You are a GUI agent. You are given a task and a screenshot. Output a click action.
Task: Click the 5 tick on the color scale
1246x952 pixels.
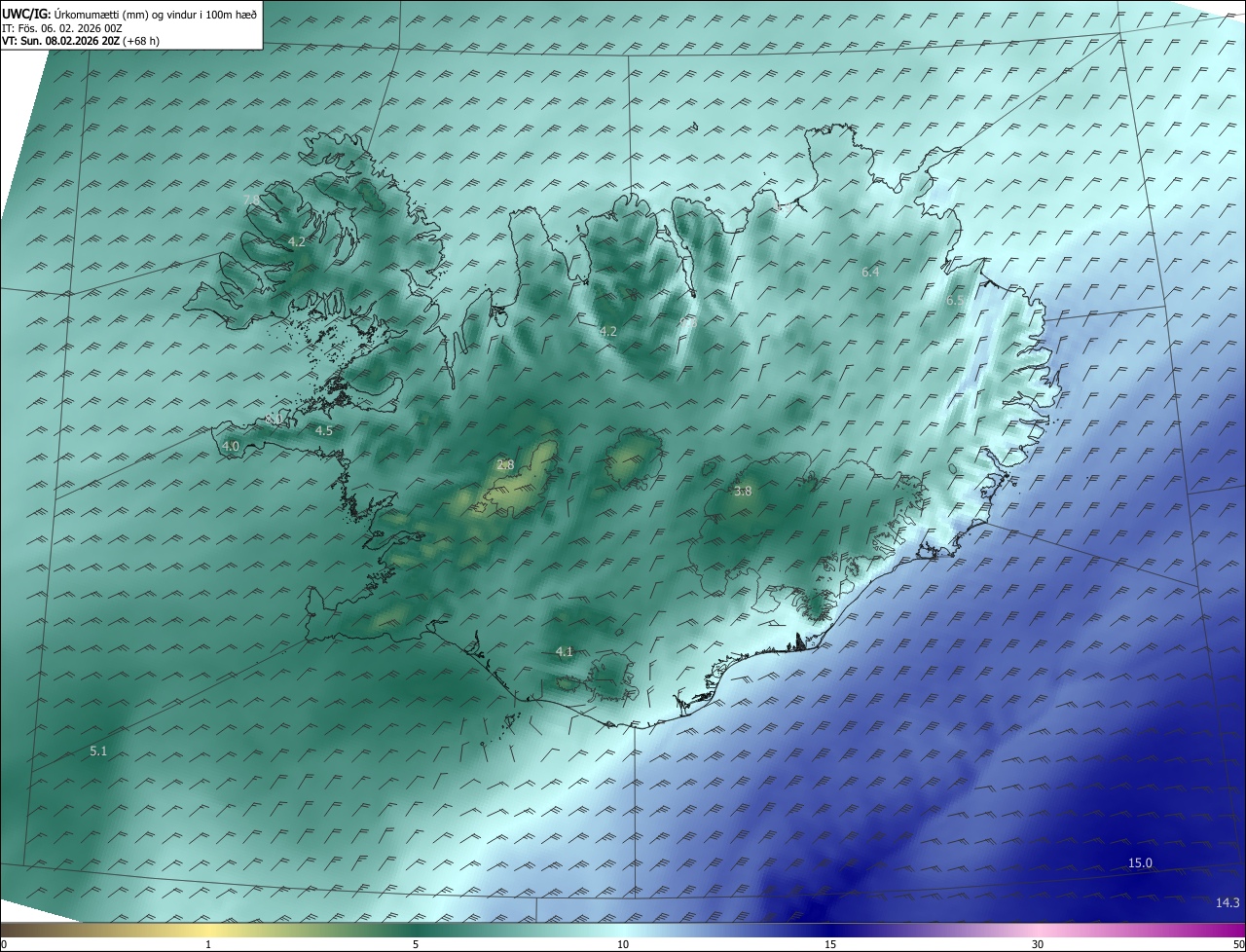click(x=416, y=944)
